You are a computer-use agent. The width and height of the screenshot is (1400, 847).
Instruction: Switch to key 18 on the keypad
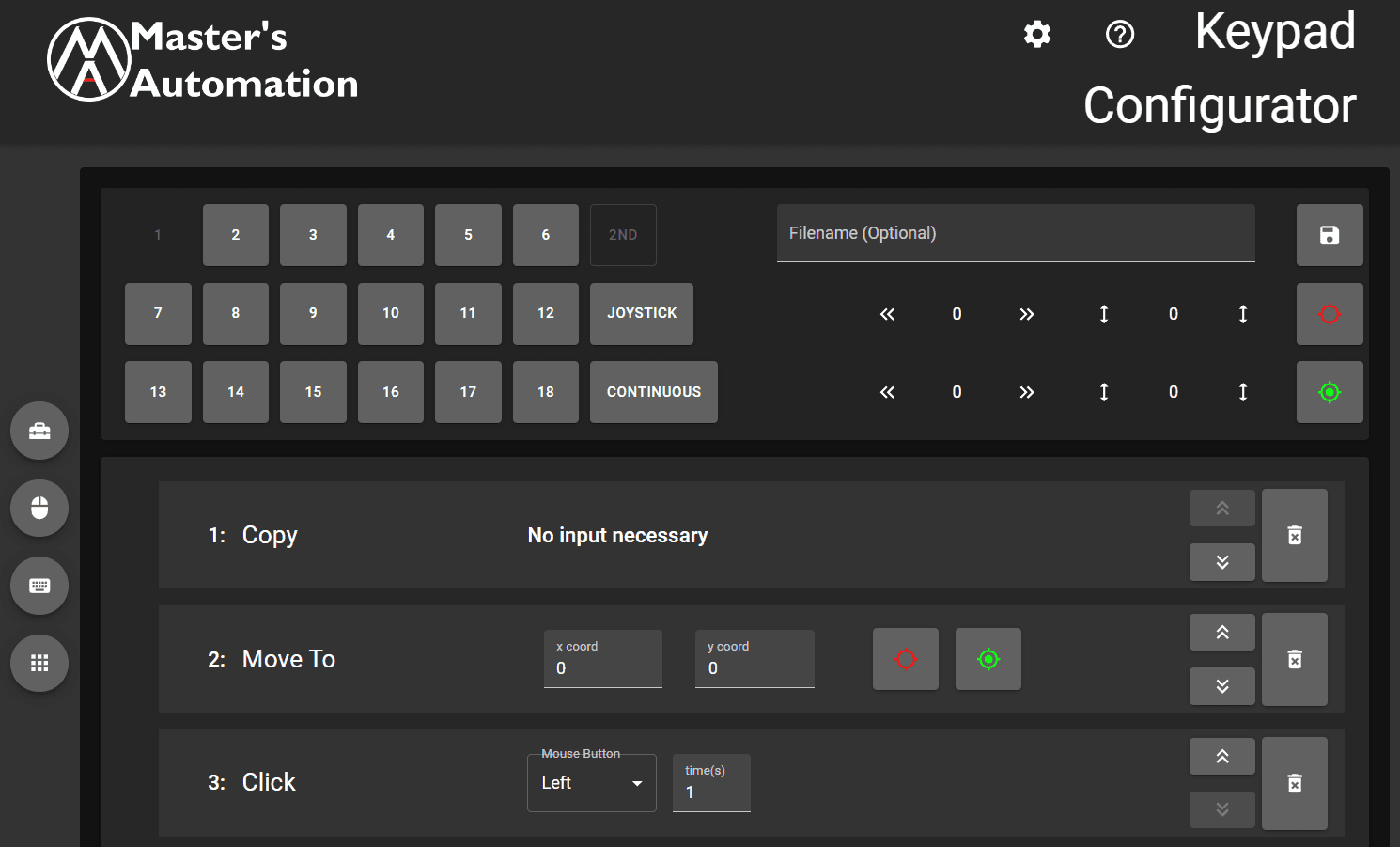pyautogui.click(x=546, y=391)
